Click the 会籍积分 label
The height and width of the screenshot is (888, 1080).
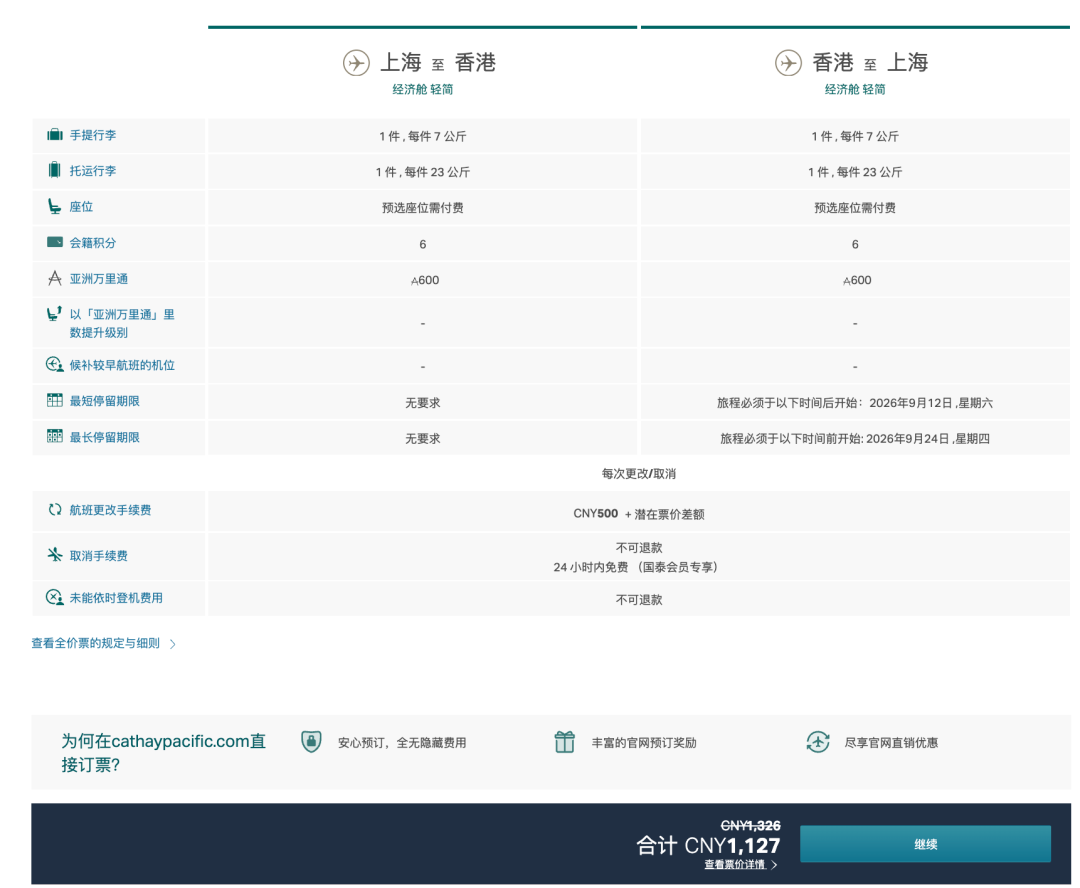click(x=93, y=242)
